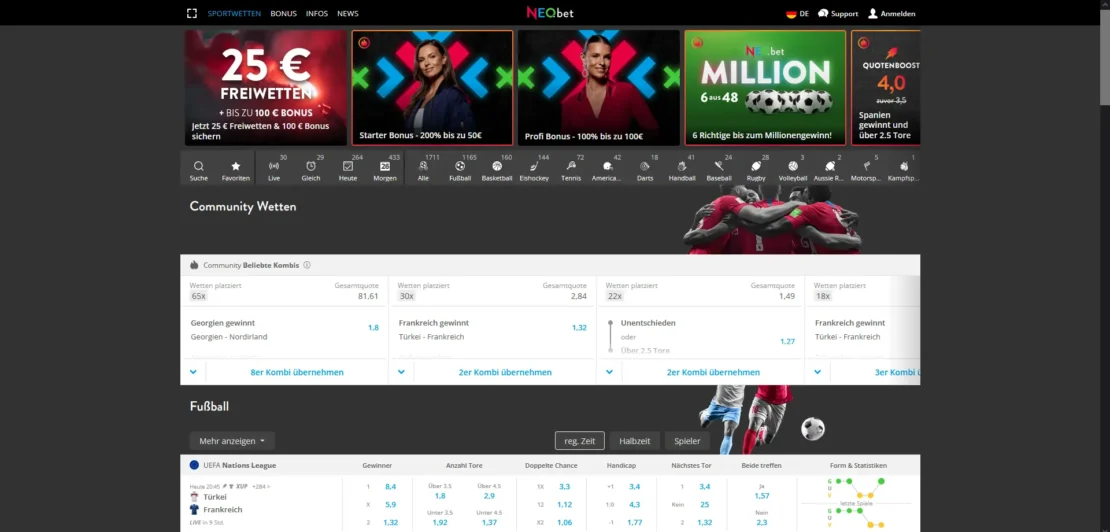The height and width of the screenshot is (532, 1110).
Task: Expand the first 2er Kombi card chevron
Action: coord(401,372)
